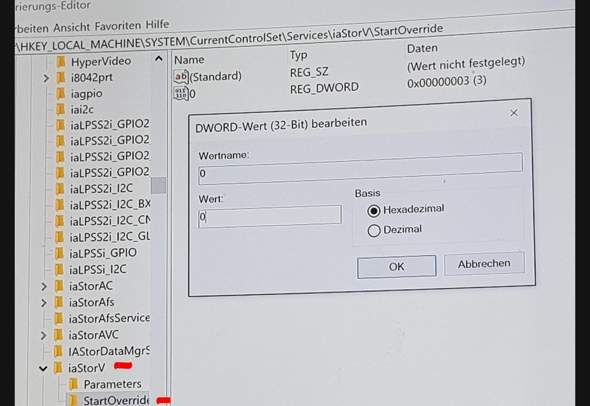Click the iaLPSSi_GPIO folder icon
This screenshot has width=590, height=406.
pos(59,253)
